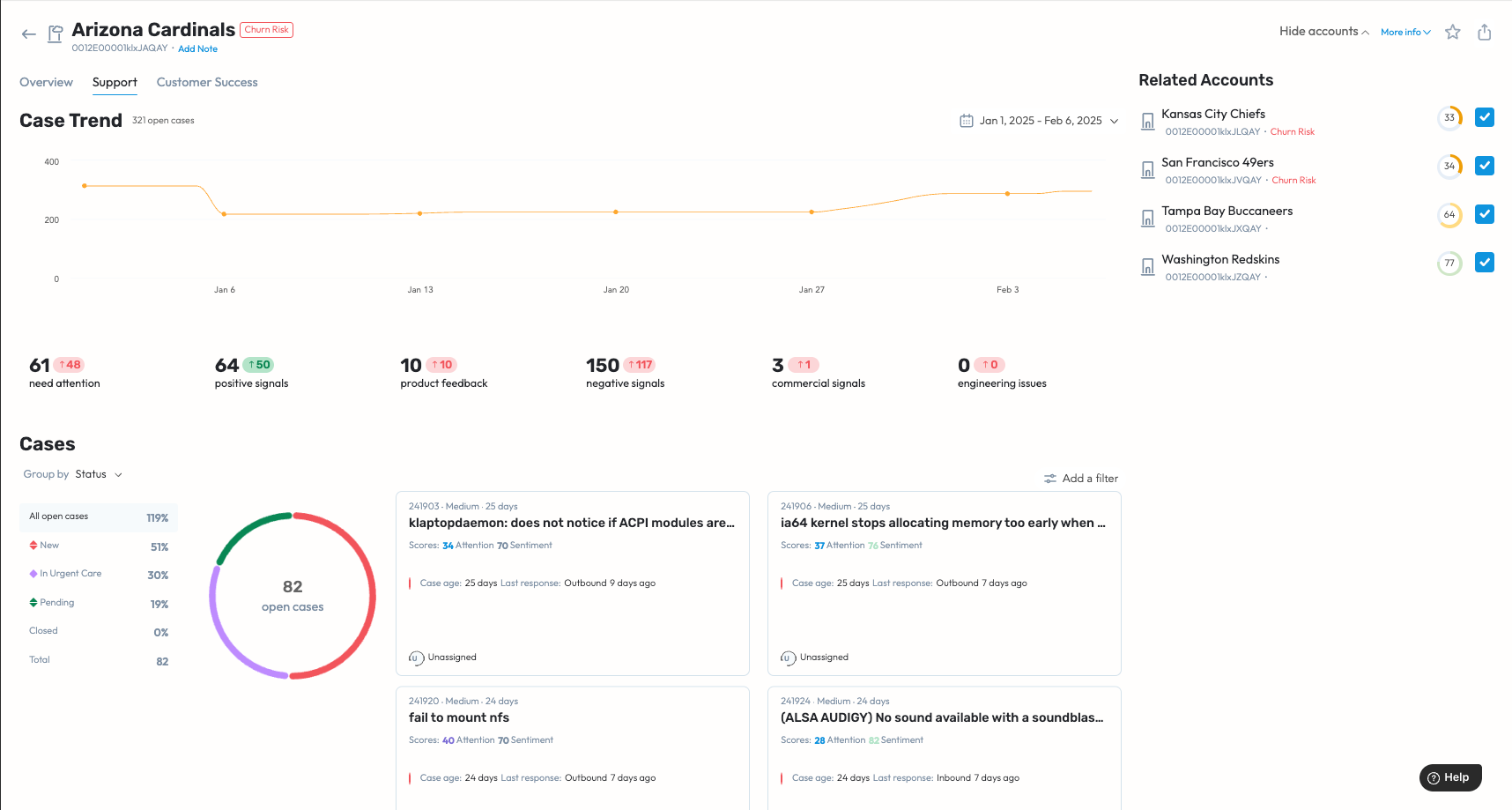The image size is (1512, 810).
Task: Open the Kansas City Chiefs account
Action: click(x=1213, y=114)
